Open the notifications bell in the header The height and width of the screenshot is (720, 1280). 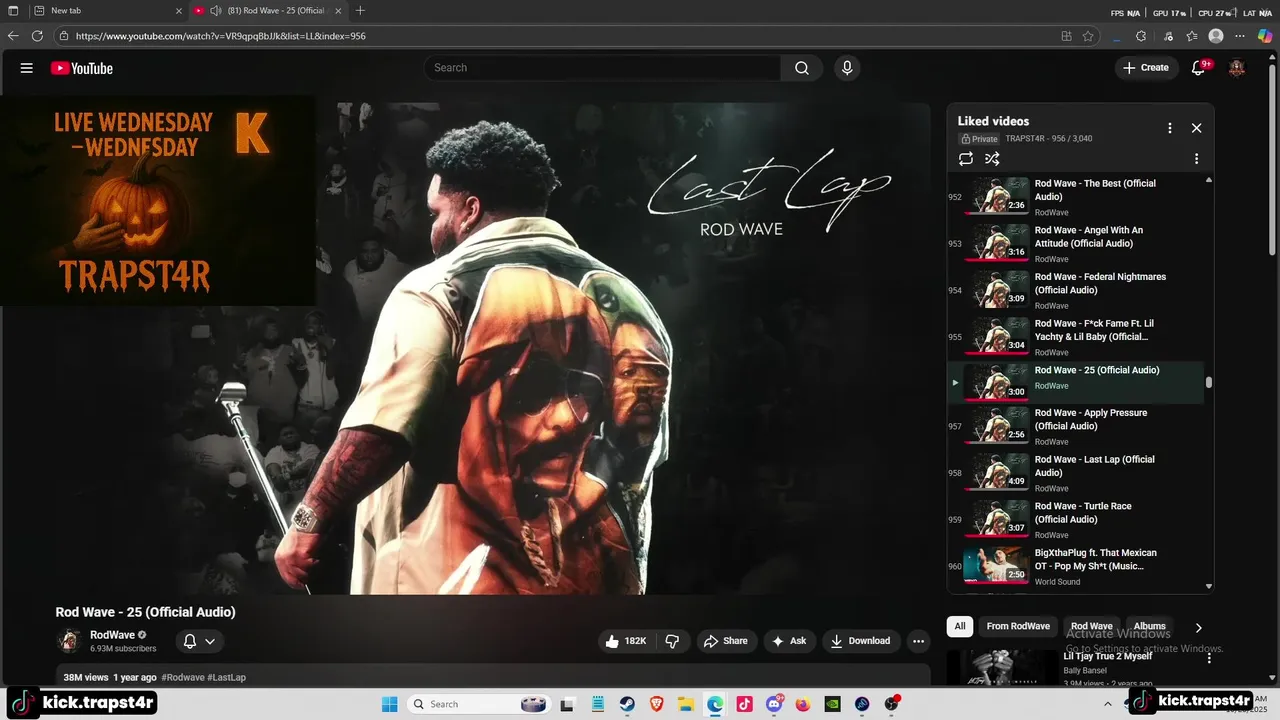[x=1198, y=68]
